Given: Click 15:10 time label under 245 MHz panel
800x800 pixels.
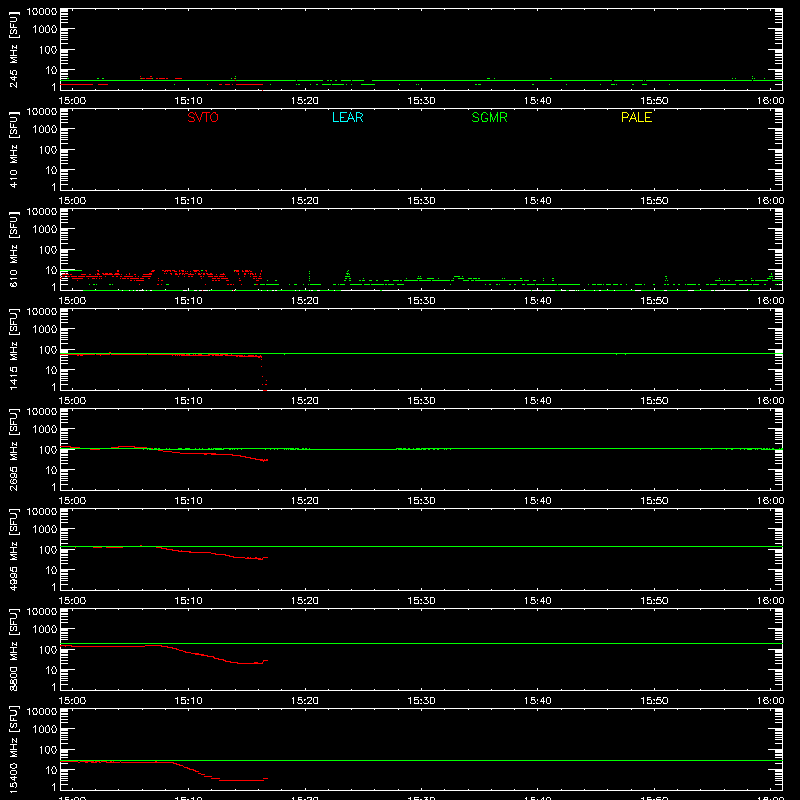Looking at the screenshot, I should [188, 101].
